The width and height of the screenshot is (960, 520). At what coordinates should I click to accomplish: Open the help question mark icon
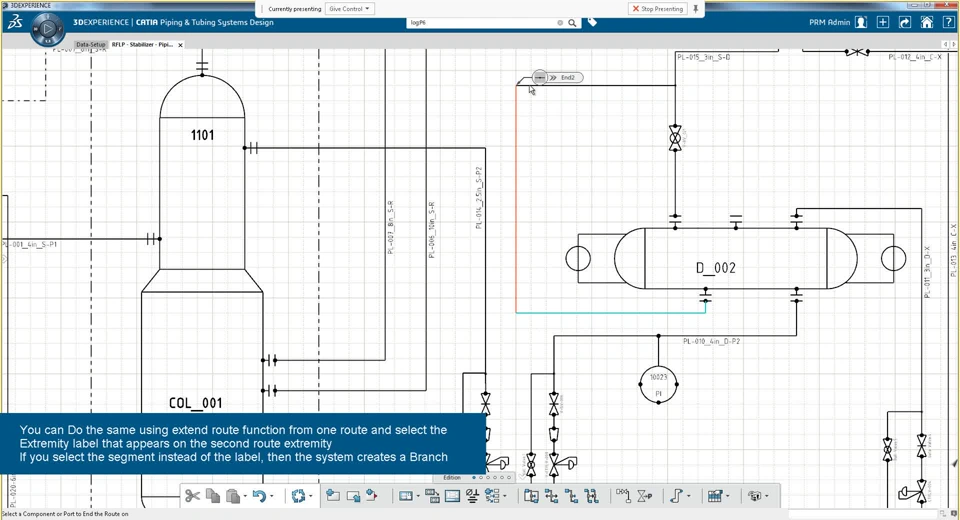[x=948, y=22]
